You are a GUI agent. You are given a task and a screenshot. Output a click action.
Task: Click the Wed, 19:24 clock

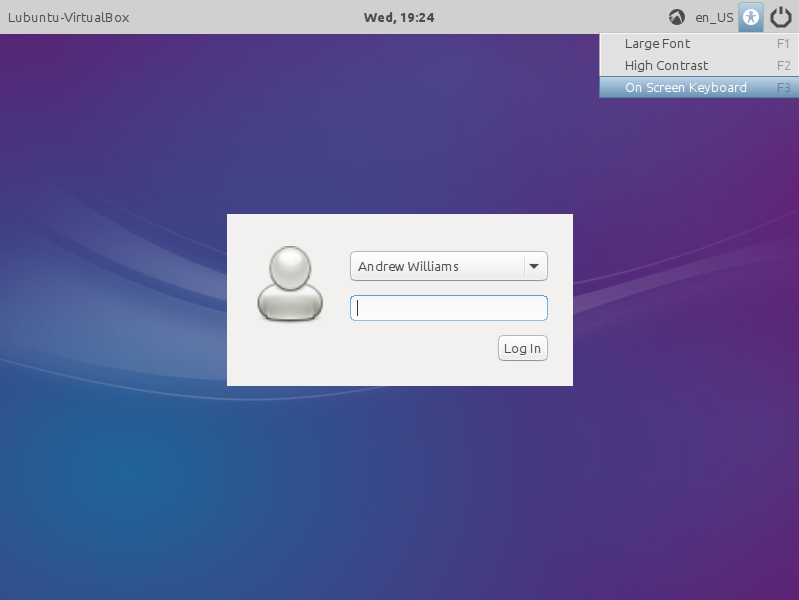[398, 17]
